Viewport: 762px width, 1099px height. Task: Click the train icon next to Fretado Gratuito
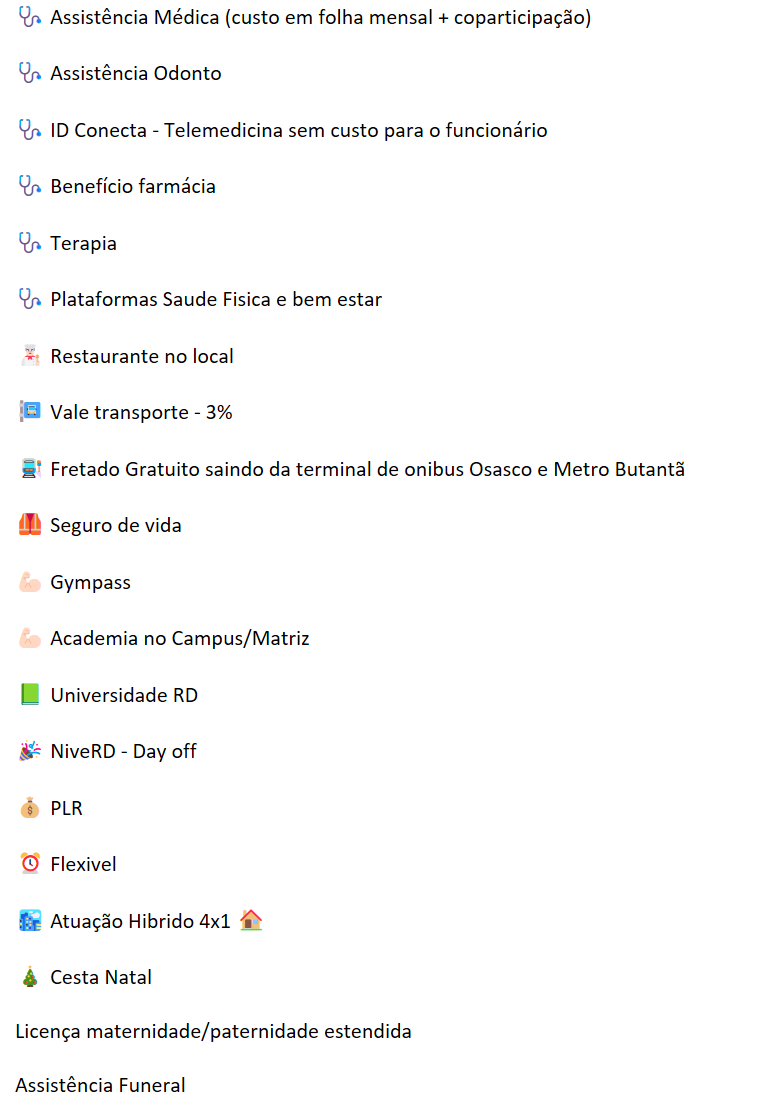[x=30, y=469]
